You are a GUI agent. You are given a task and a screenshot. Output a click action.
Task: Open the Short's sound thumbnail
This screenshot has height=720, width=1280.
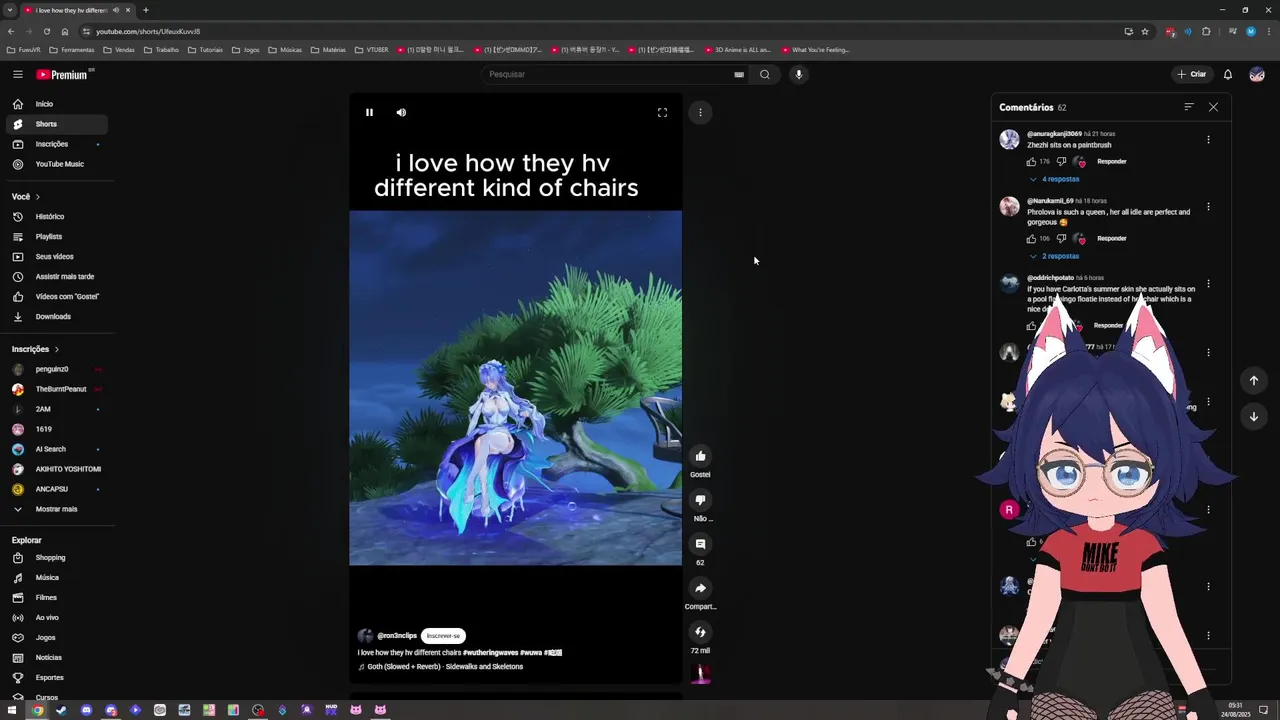pyautogui.click(x=700, y=673)
